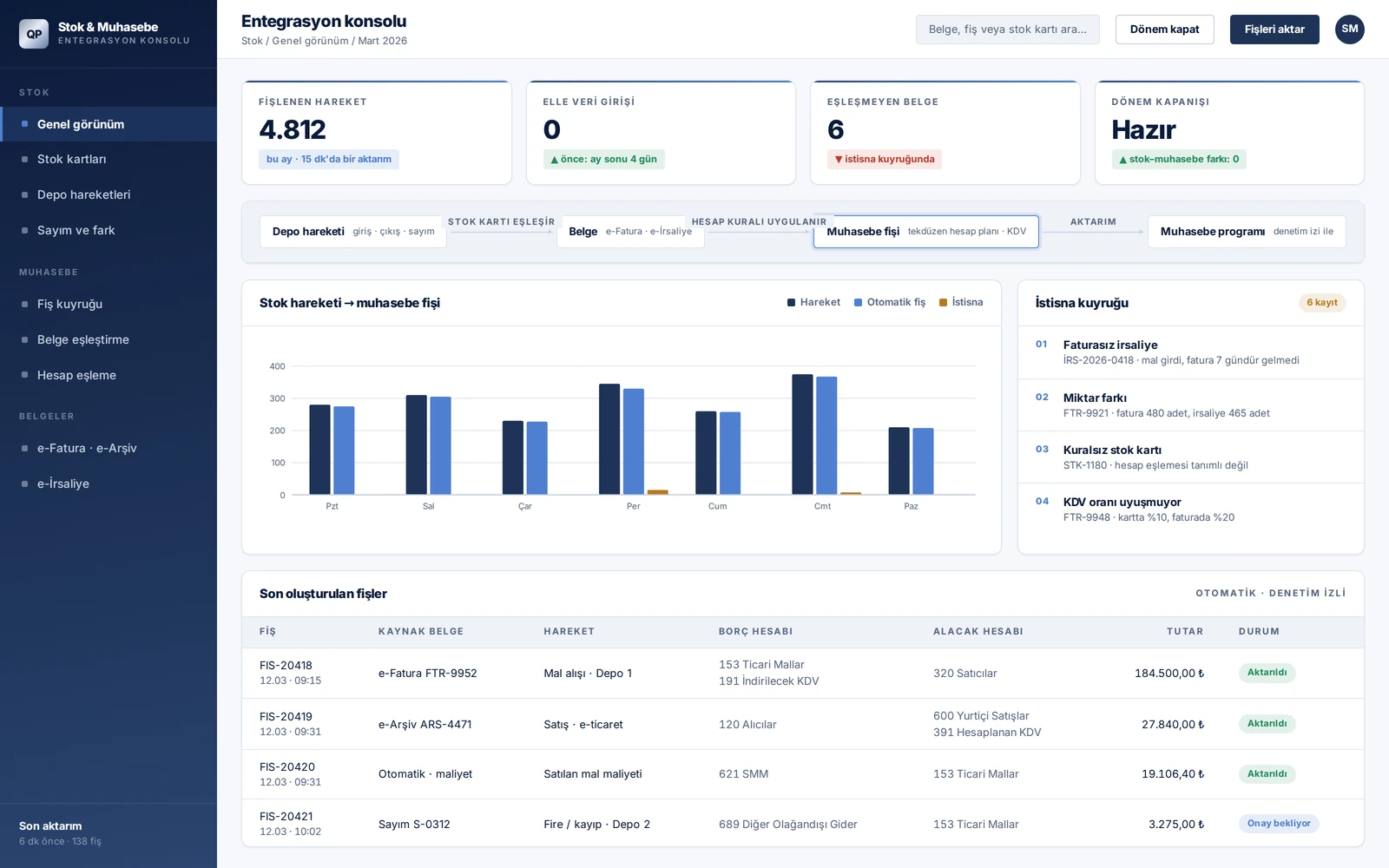Open the FIS-20418 voucher row
1389x868 pixels.
pos(802,674)
